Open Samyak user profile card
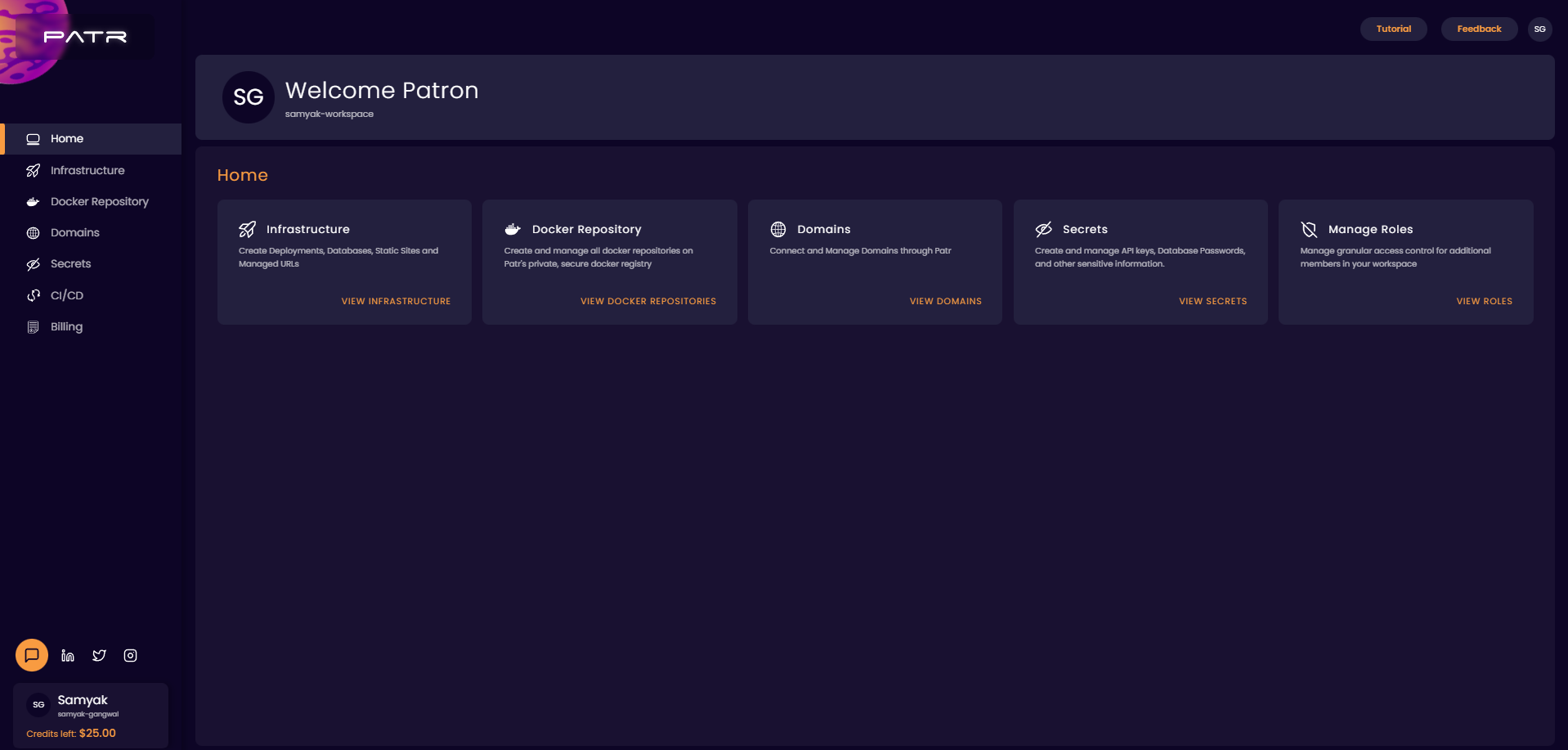 90,714
